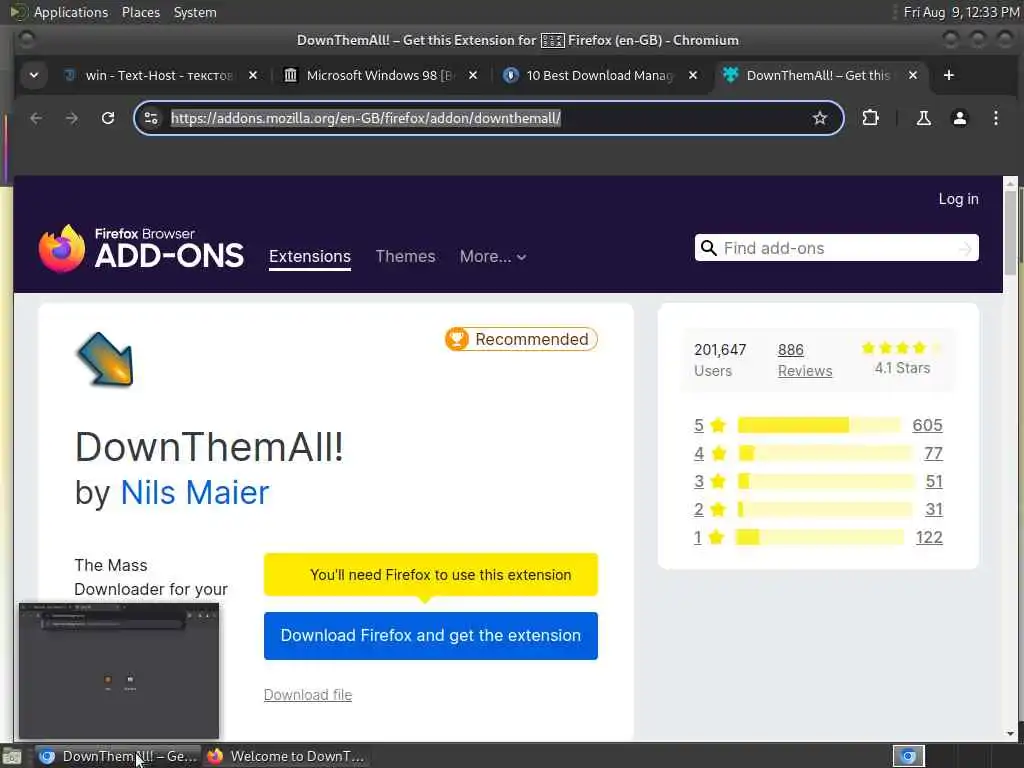Show 3 star reviews (51)

point(934,481)
